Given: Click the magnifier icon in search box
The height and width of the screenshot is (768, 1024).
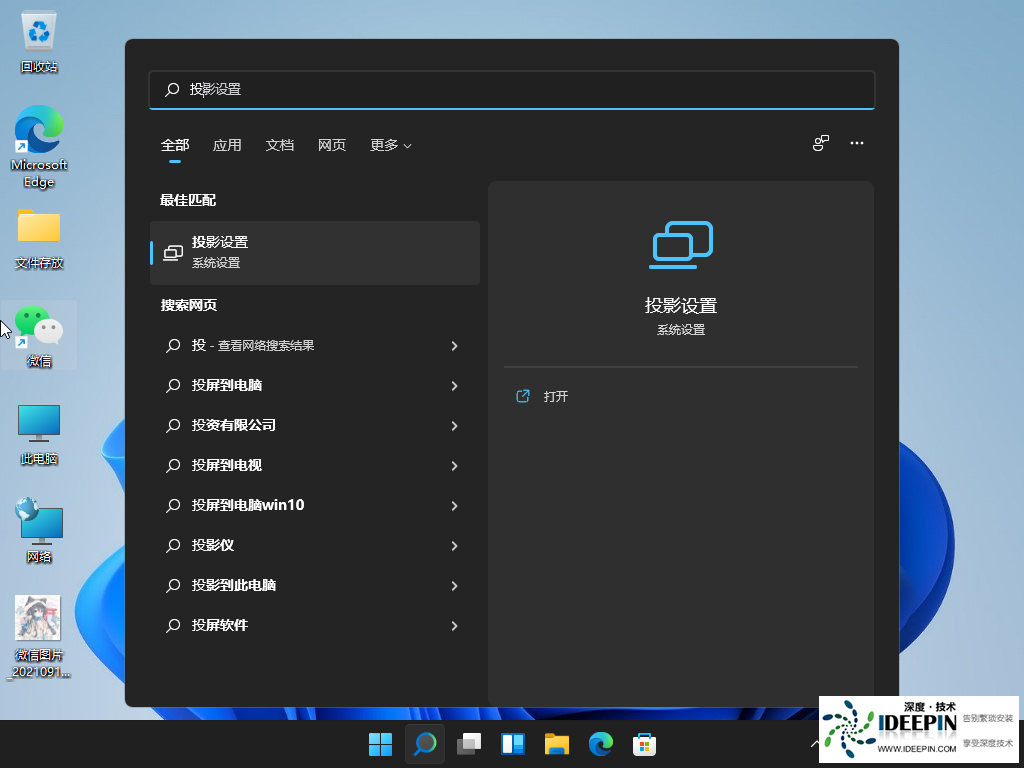Looking at the screenshot, I should coord(172,89).
